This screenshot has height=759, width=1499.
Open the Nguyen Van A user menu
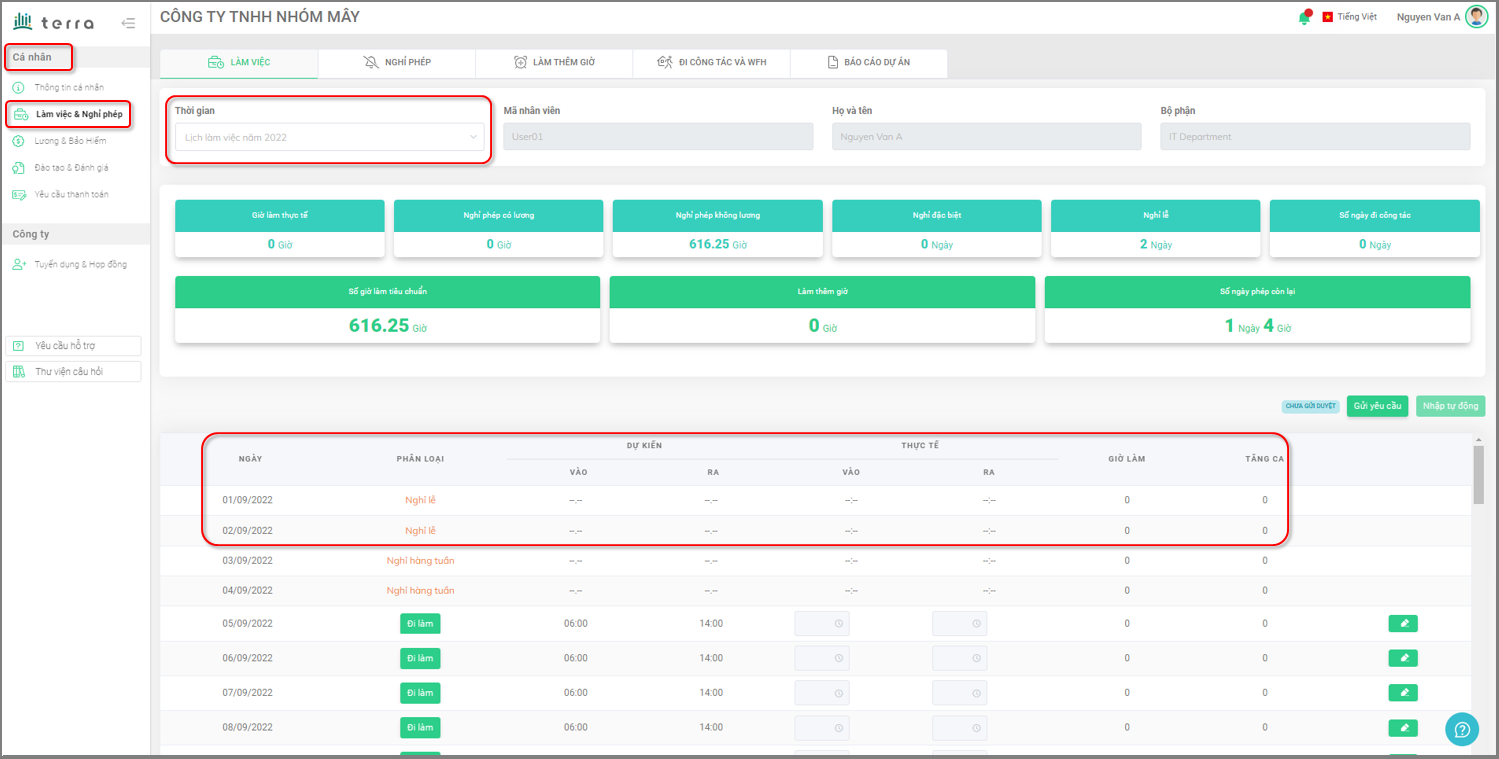(1442, 17)
